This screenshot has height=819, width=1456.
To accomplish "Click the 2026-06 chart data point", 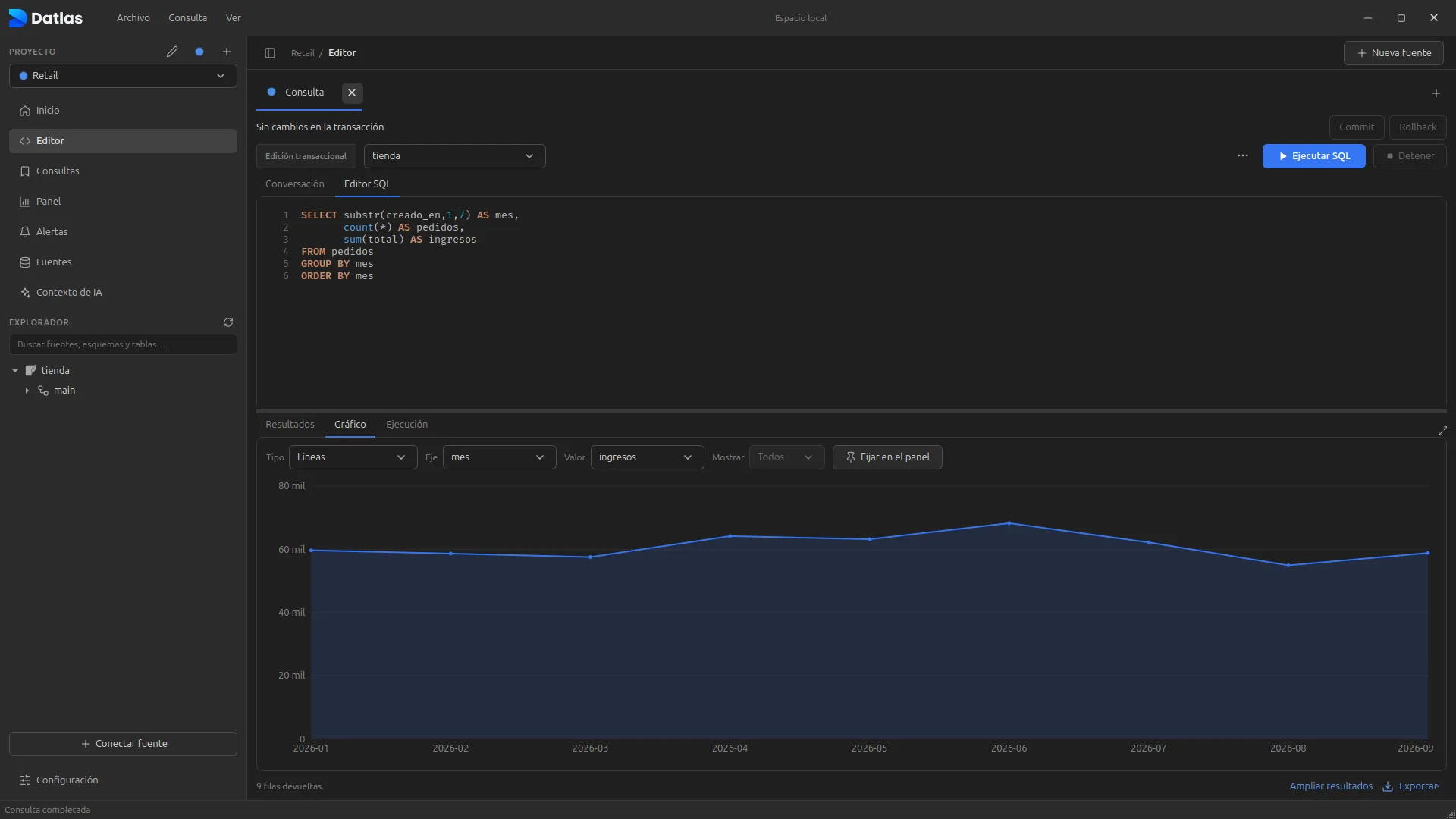I will click(x=1009, y=523).
